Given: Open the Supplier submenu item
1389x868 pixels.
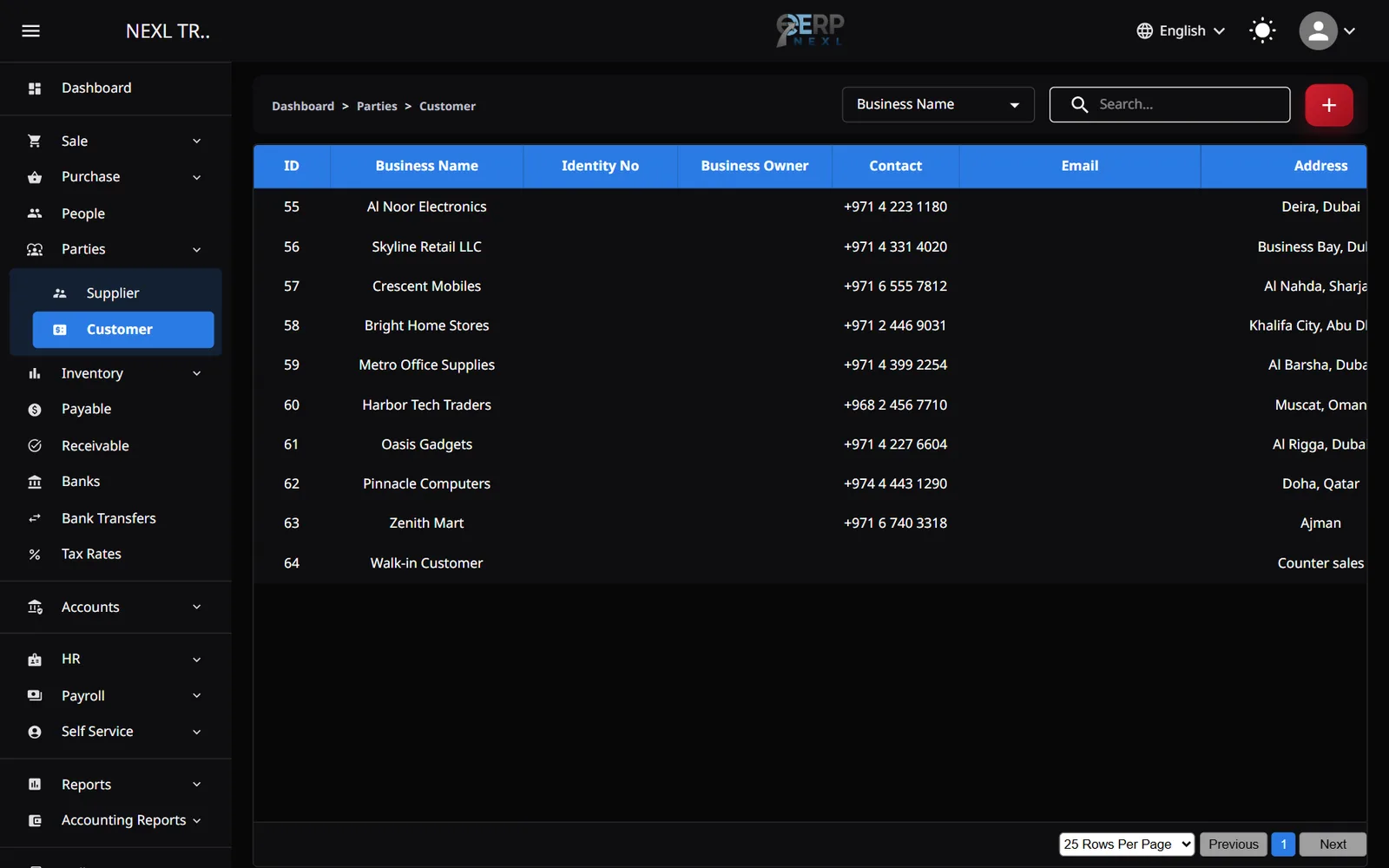Looking at the screenshot, I should pos(123,293).
